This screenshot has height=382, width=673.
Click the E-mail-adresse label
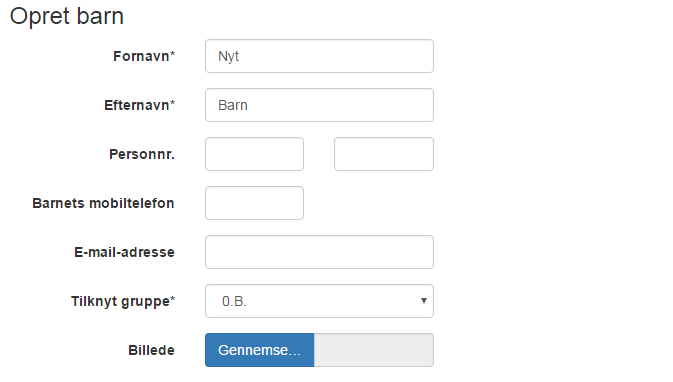pos(124,252)
